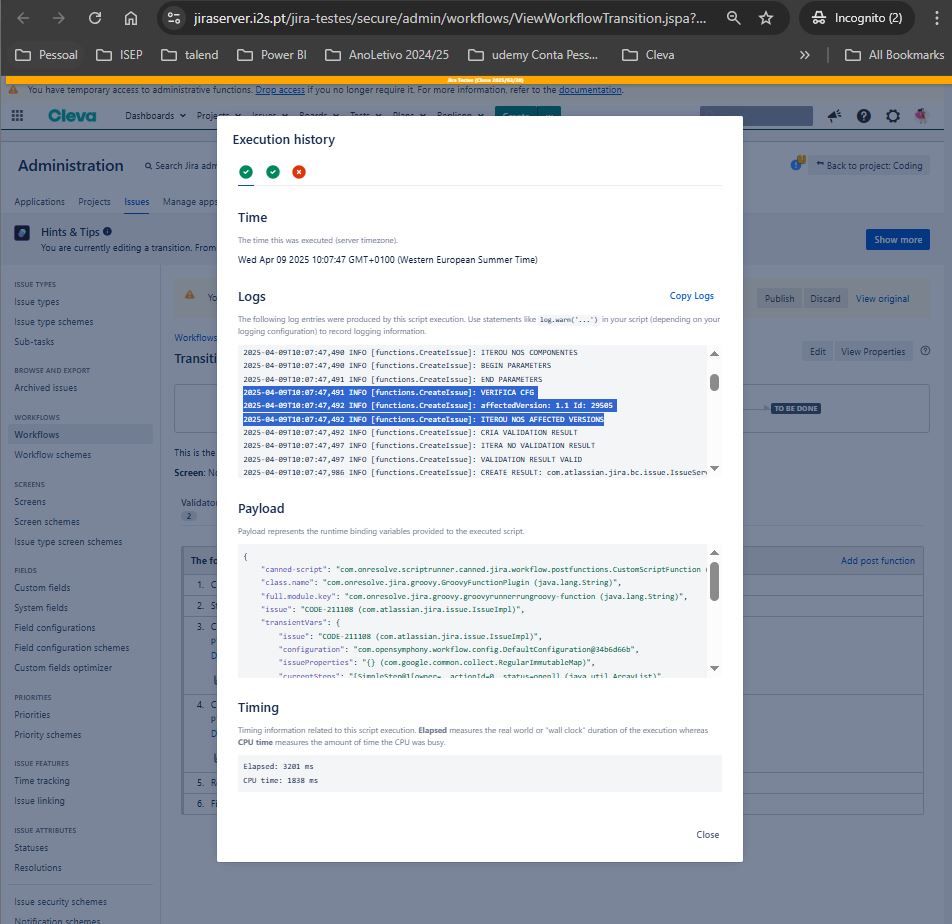952x924 pixels.
Task: Select the first successful execution tab
Action: point(246,172)
